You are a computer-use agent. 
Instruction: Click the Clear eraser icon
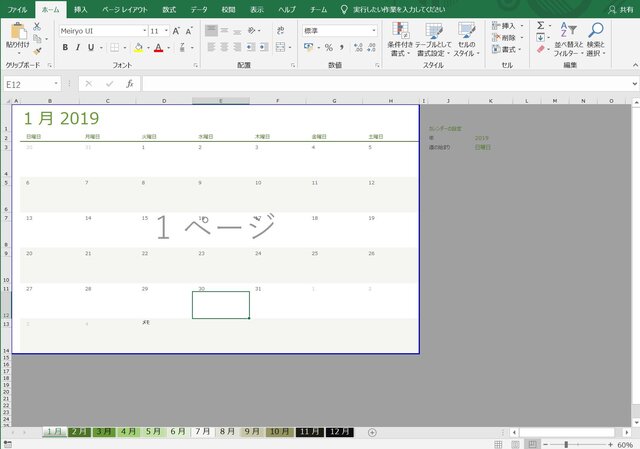[x=540, y=49]
